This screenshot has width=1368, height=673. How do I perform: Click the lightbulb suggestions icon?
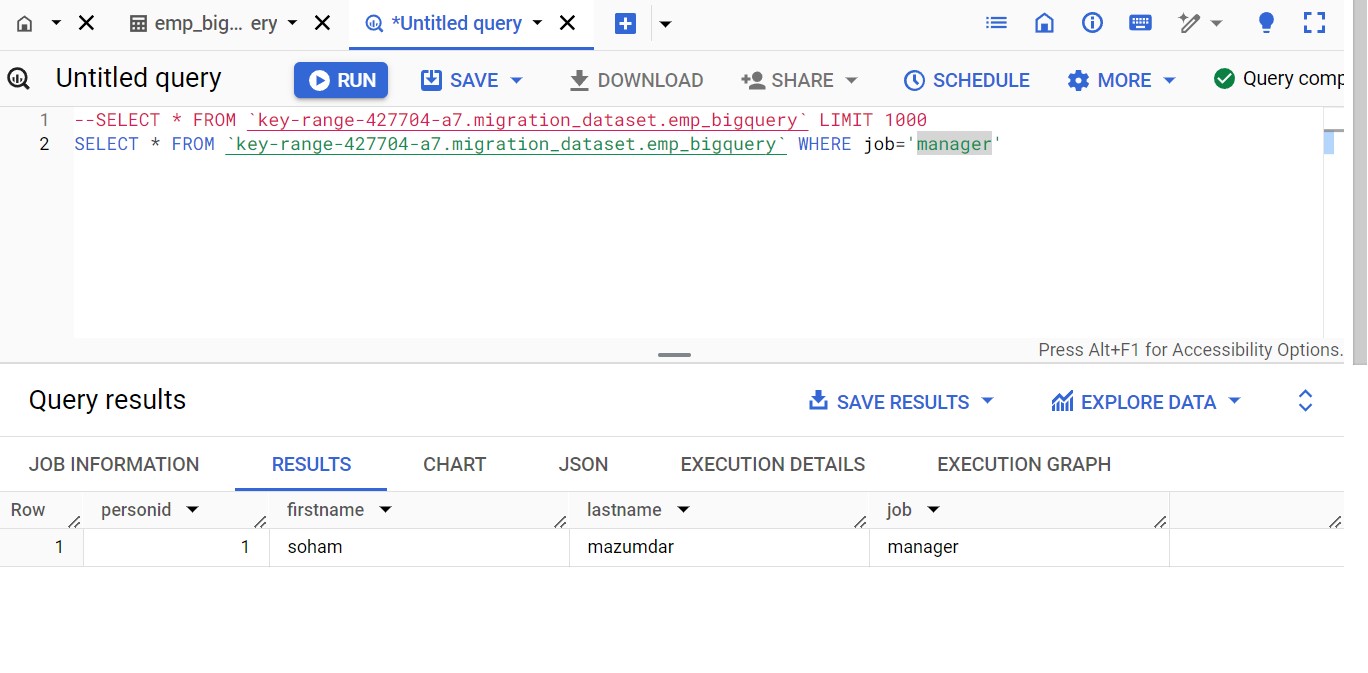[1265, 21]
